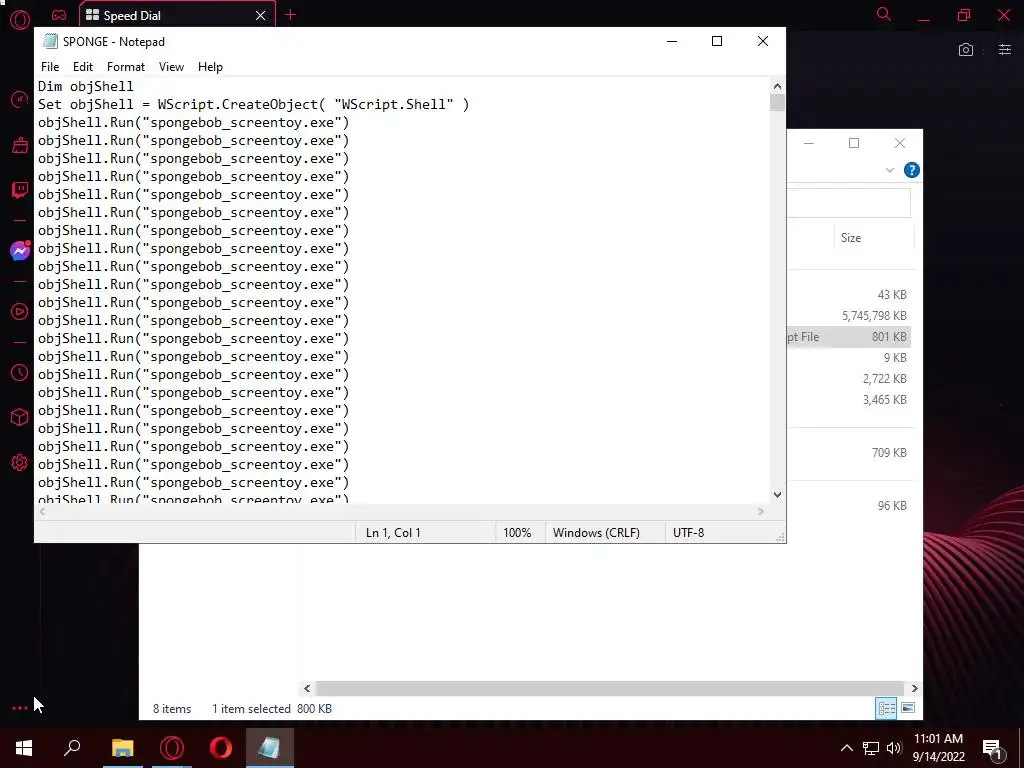The height and width of the screenshot is (768, 1024).
Task: Select the 96 KB file row
Action: click(x=849, y=505)
